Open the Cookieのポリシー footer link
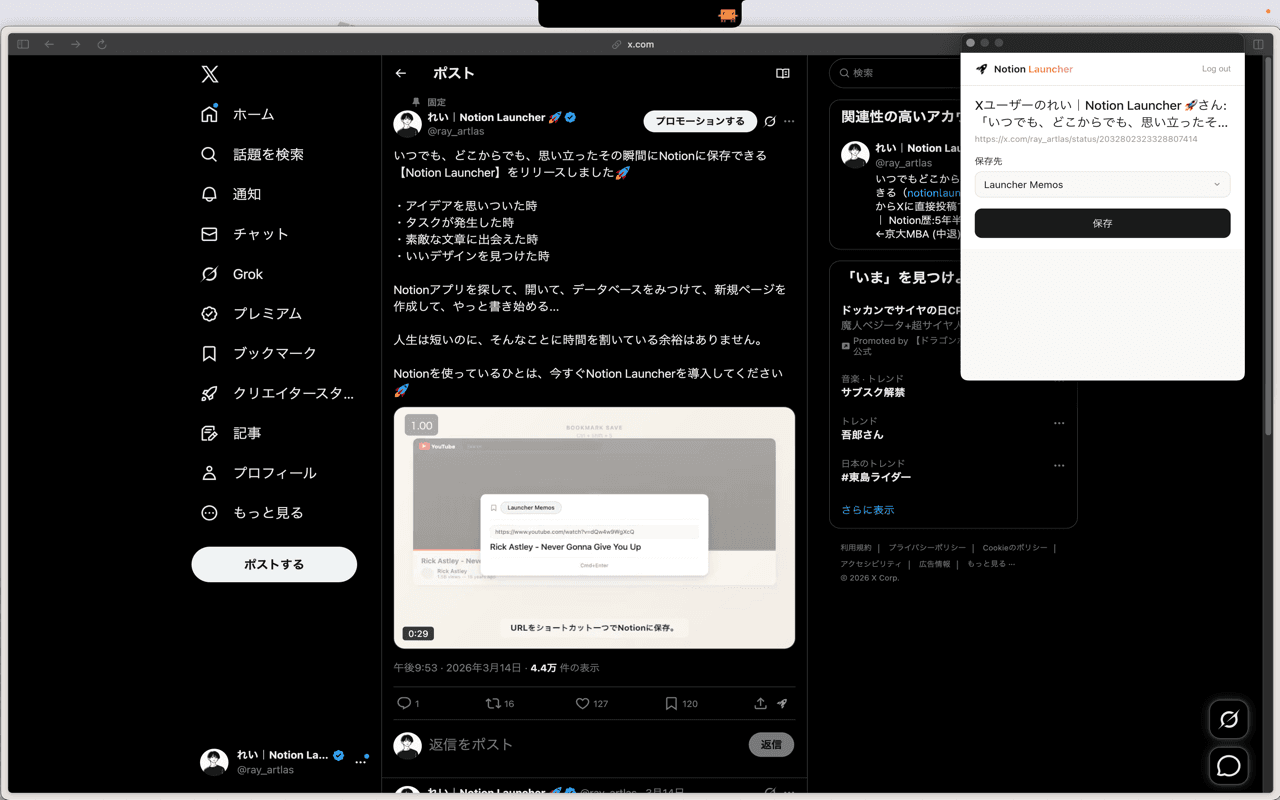The image size is (1280, 800). (x=1014, y=548)
